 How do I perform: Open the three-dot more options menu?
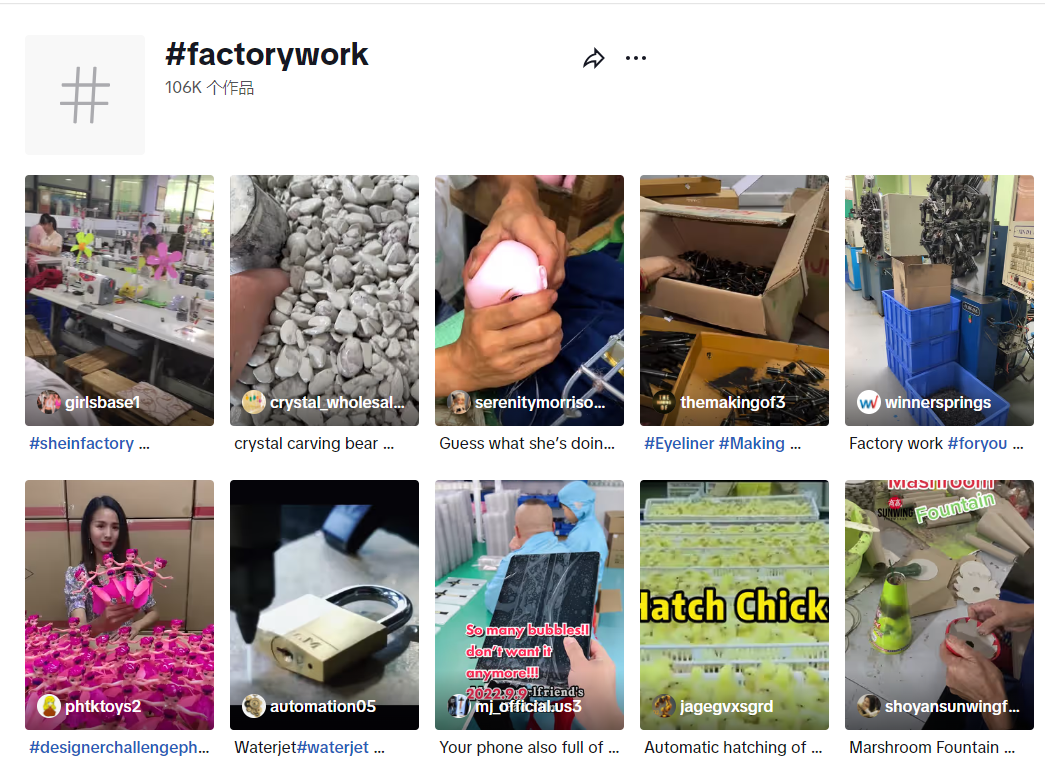[636, 58]
